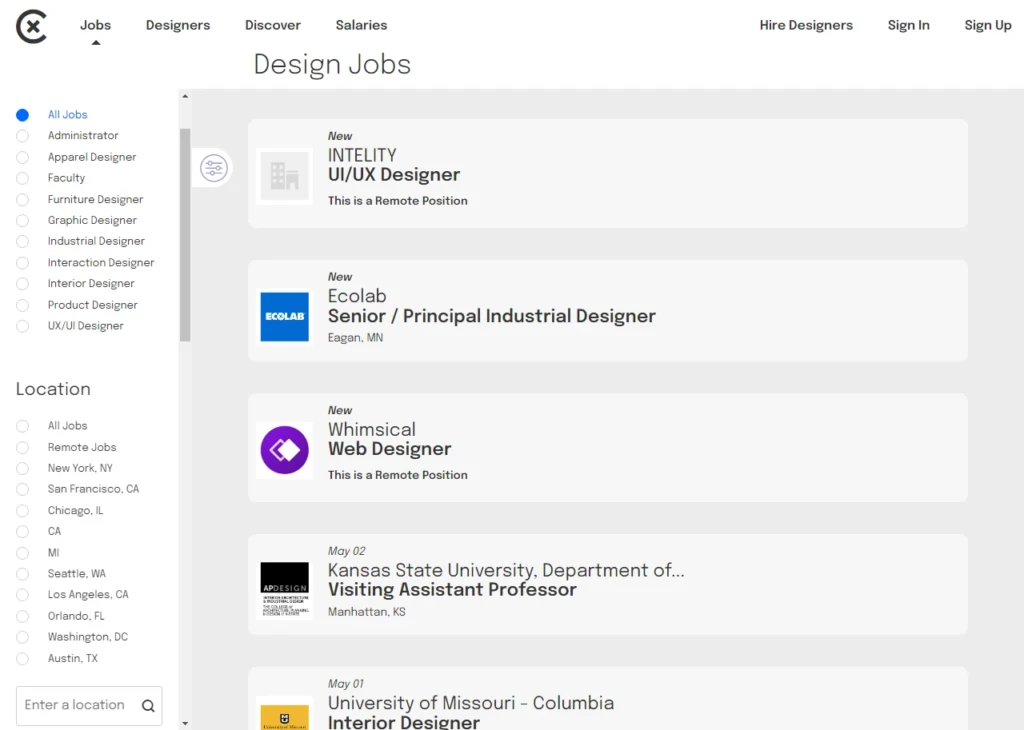Select the Austin, TX radio button
The image size is (1024, 730).
pyautogui.click(x=22, y=659)
